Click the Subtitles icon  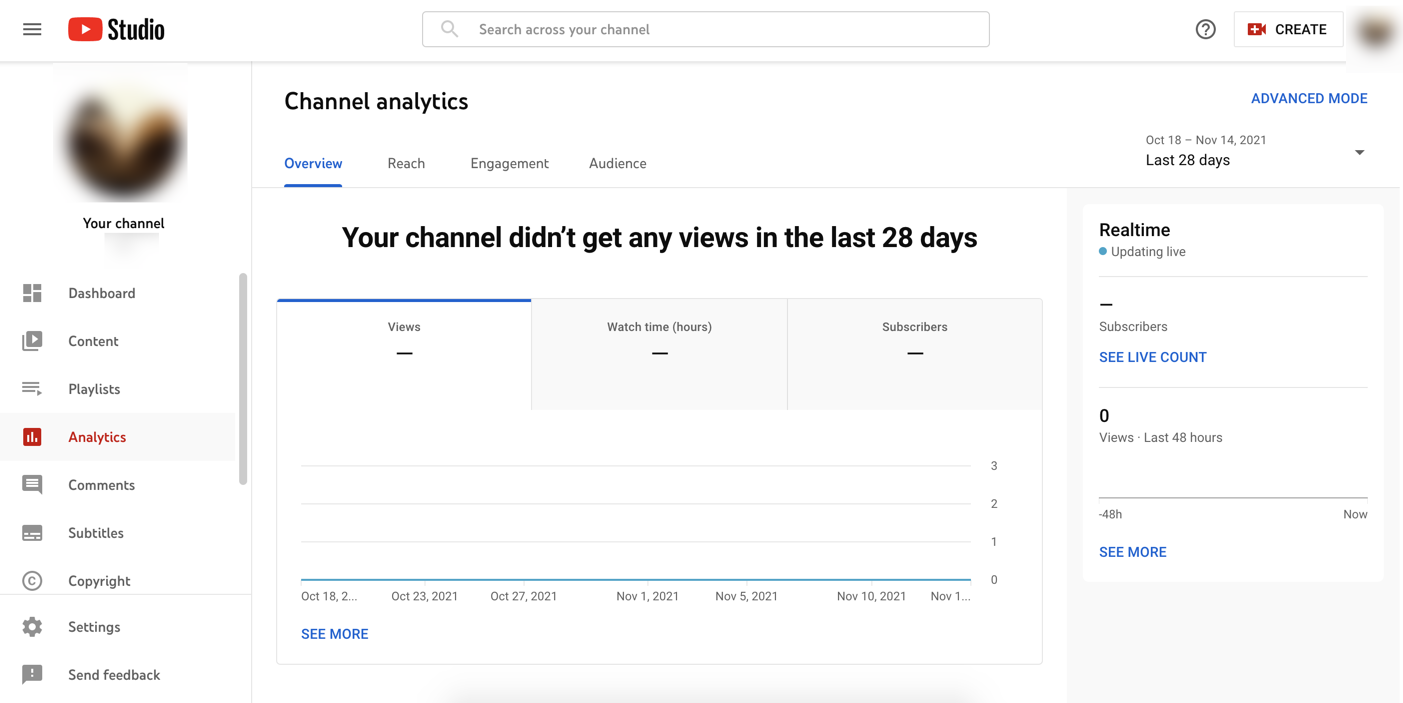coord(32,533)
